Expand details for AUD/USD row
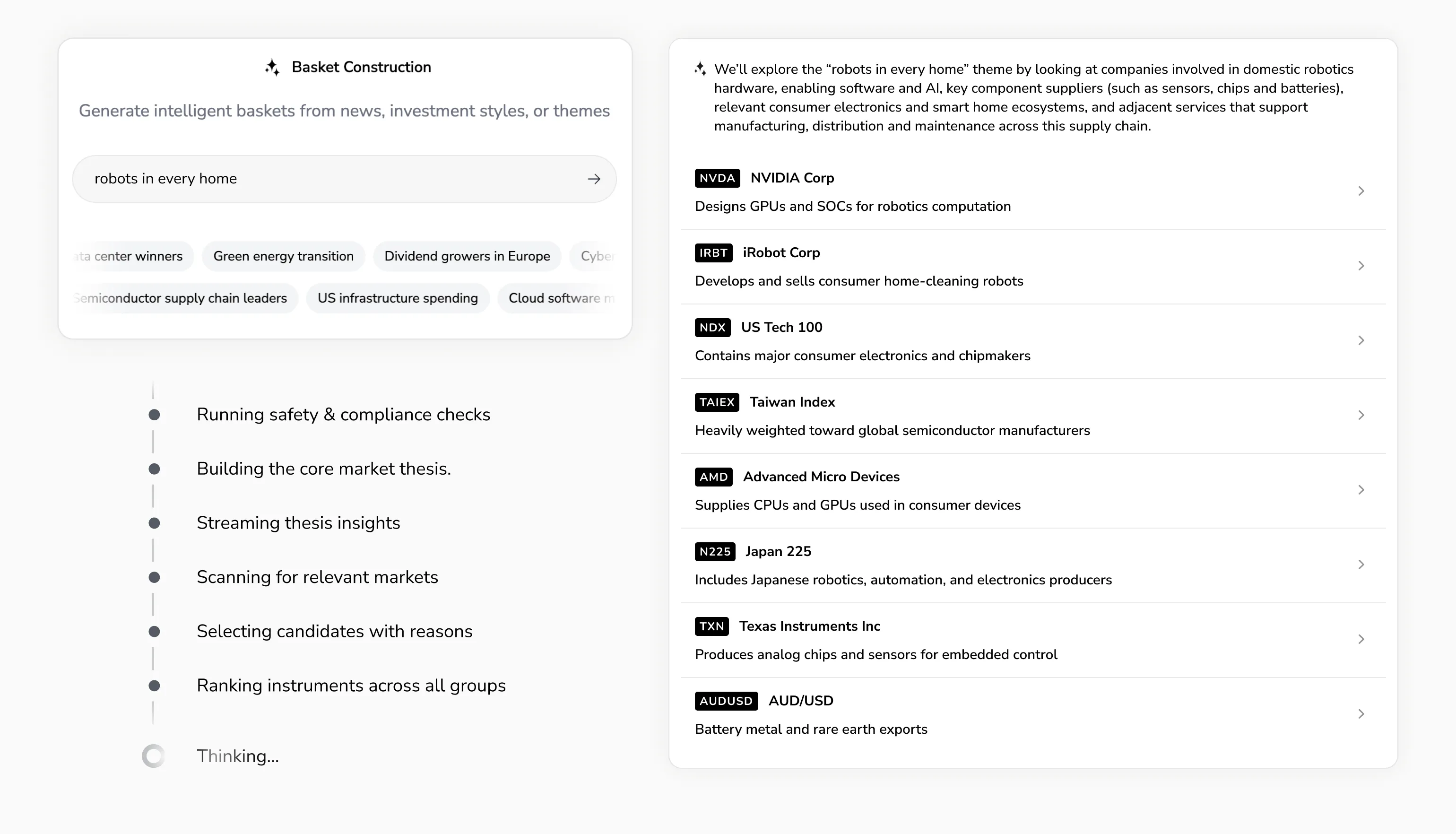1456x834 pixels. pos(1361,714)
